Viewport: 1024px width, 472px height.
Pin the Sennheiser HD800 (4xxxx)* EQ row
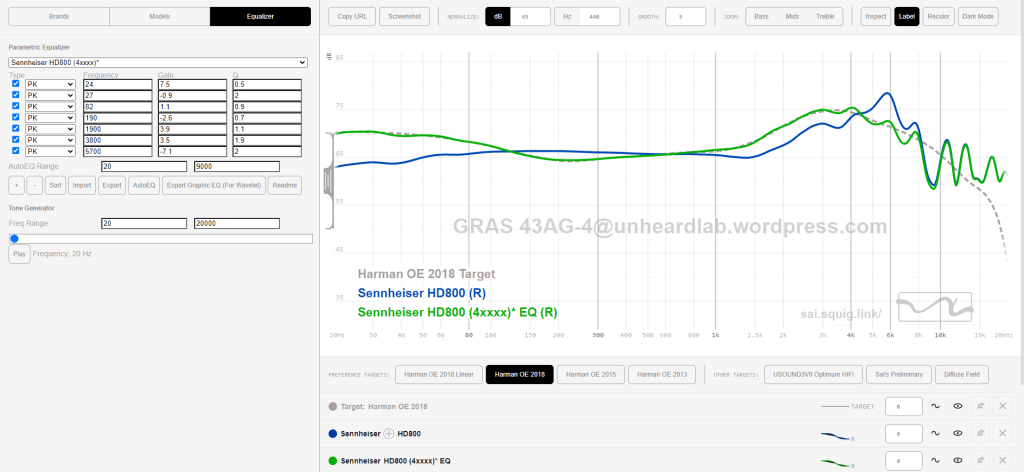coord(980,461)
